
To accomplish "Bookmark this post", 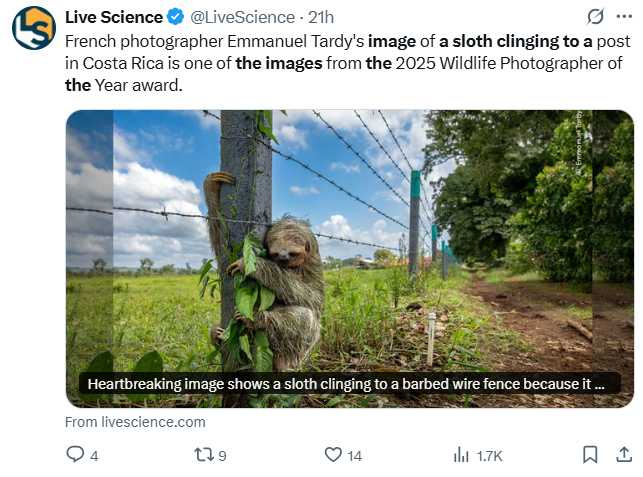I will pos(590,455).
